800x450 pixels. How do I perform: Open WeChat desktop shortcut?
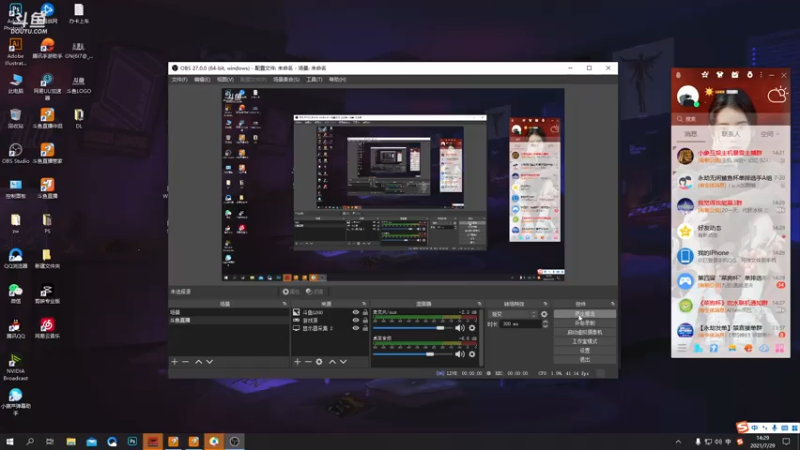pos(15,293)
